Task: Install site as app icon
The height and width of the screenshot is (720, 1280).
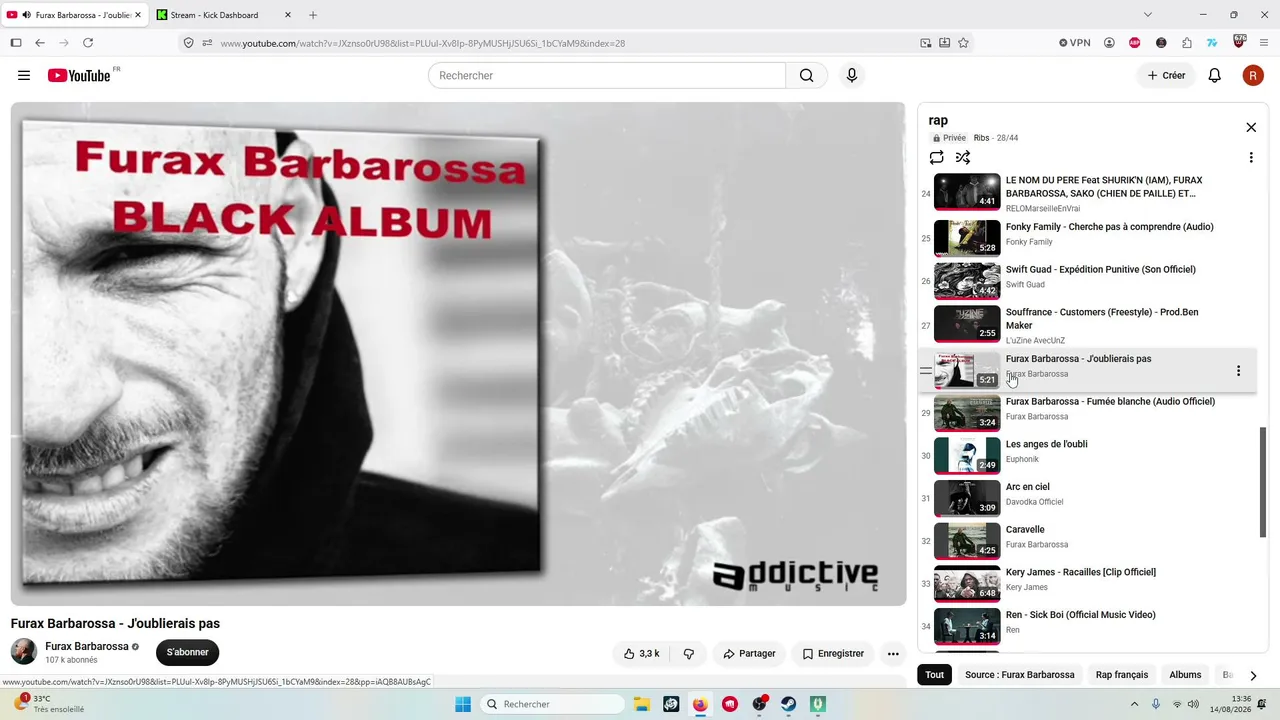Action: [945, 43]
